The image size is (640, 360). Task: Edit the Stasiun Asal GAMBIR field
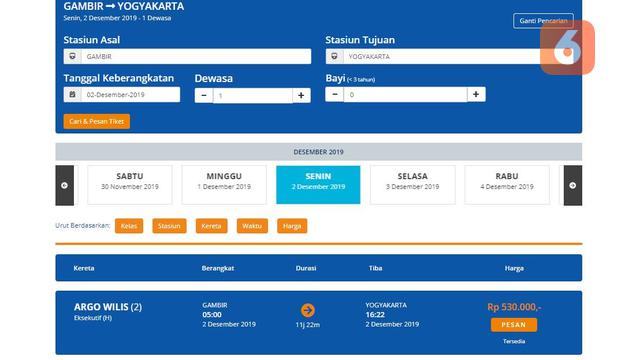[196, 56]
